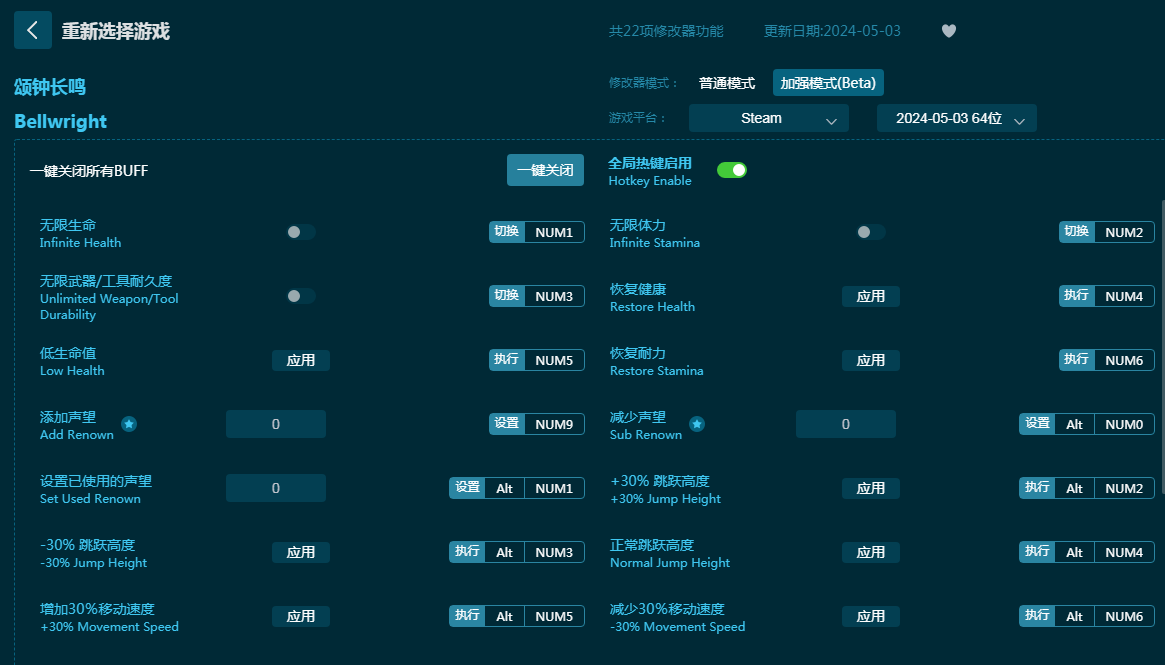The height and width of the screenshot is (665, 1165).
Task: Click the 切换 label for Infinite Health
Action: [507, 232]
